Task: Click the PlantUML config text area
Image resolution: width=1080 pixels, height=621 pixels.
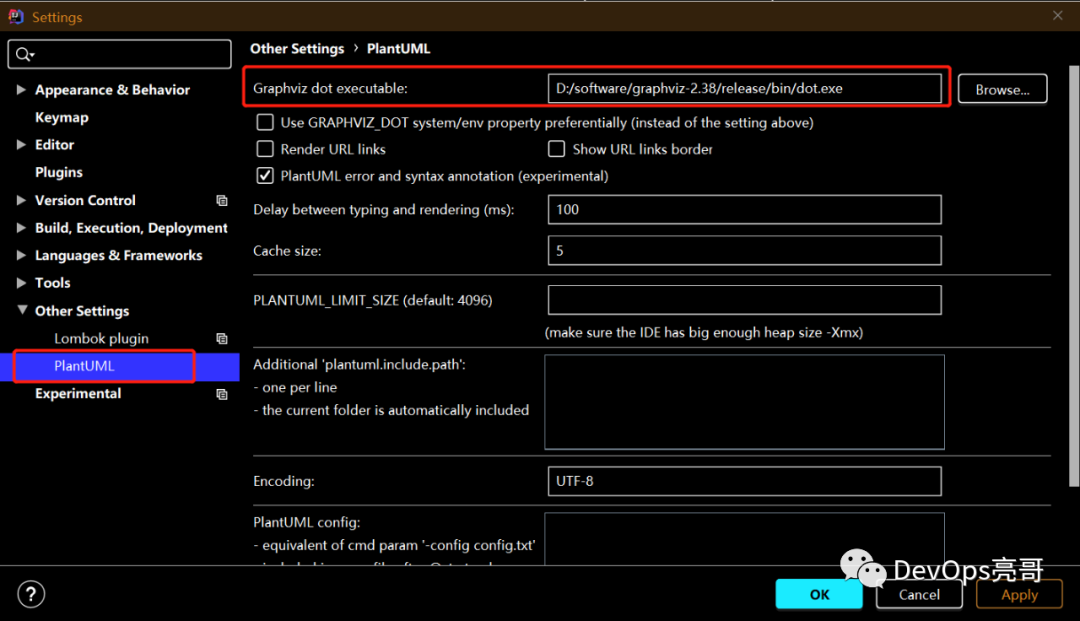Action: point(745,539)
